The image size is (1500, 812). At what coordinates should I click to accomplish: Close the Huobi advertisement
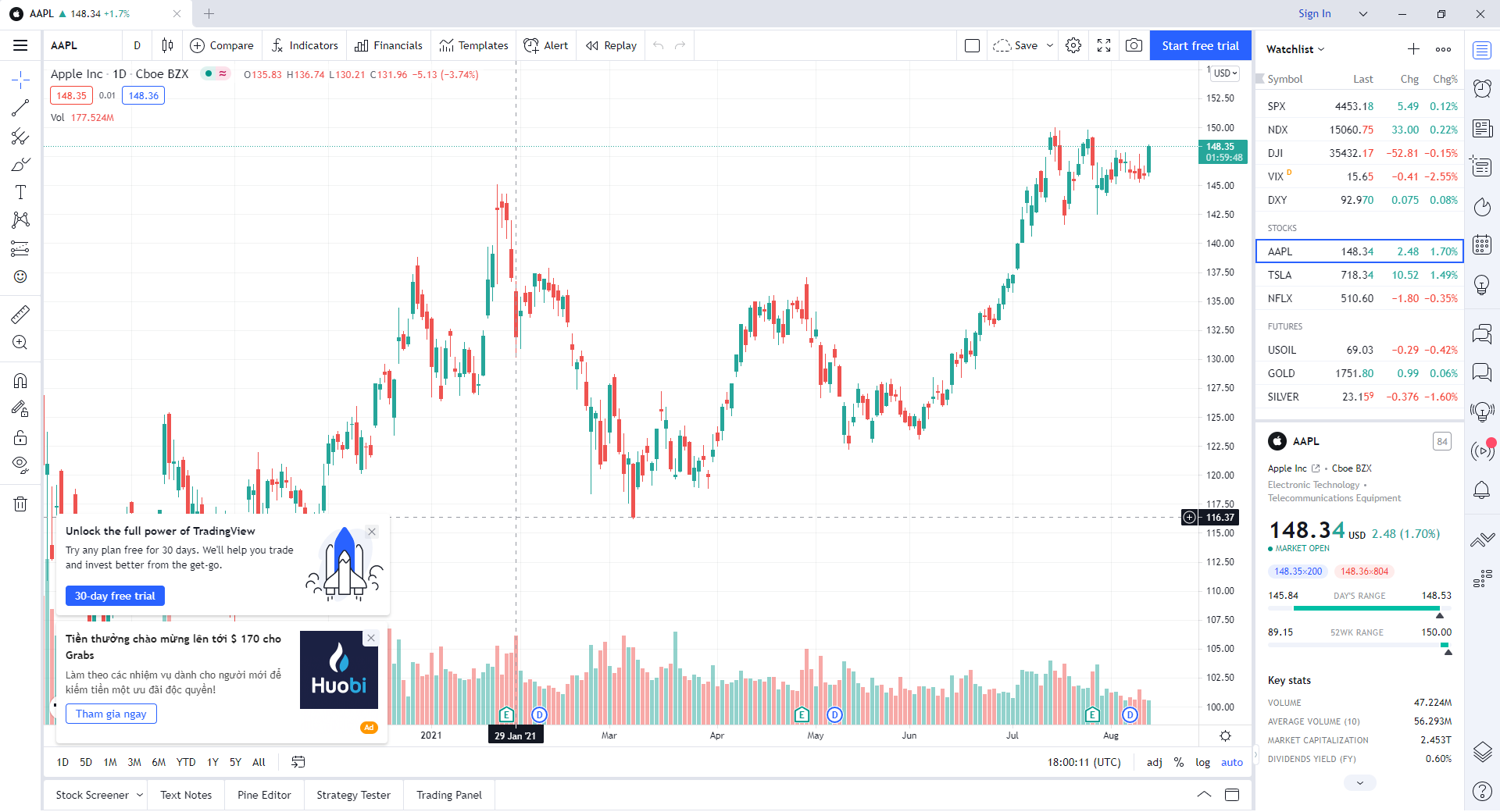(x=371, y=638)
